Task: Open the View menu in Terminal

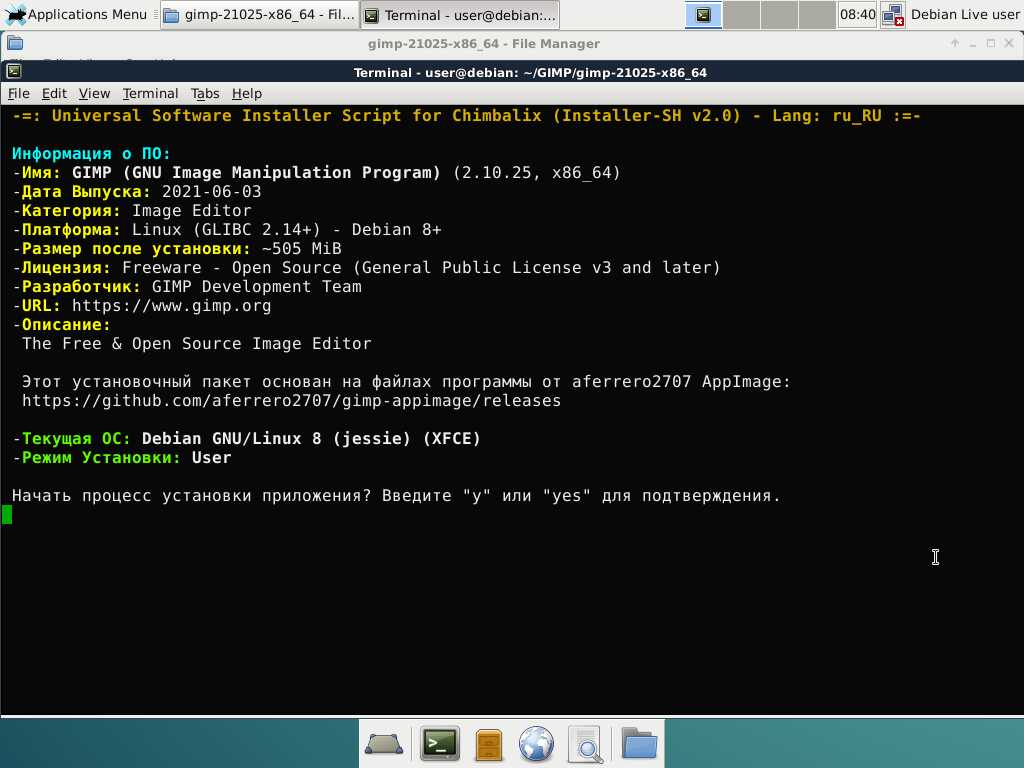Action: tap(94, 93)
